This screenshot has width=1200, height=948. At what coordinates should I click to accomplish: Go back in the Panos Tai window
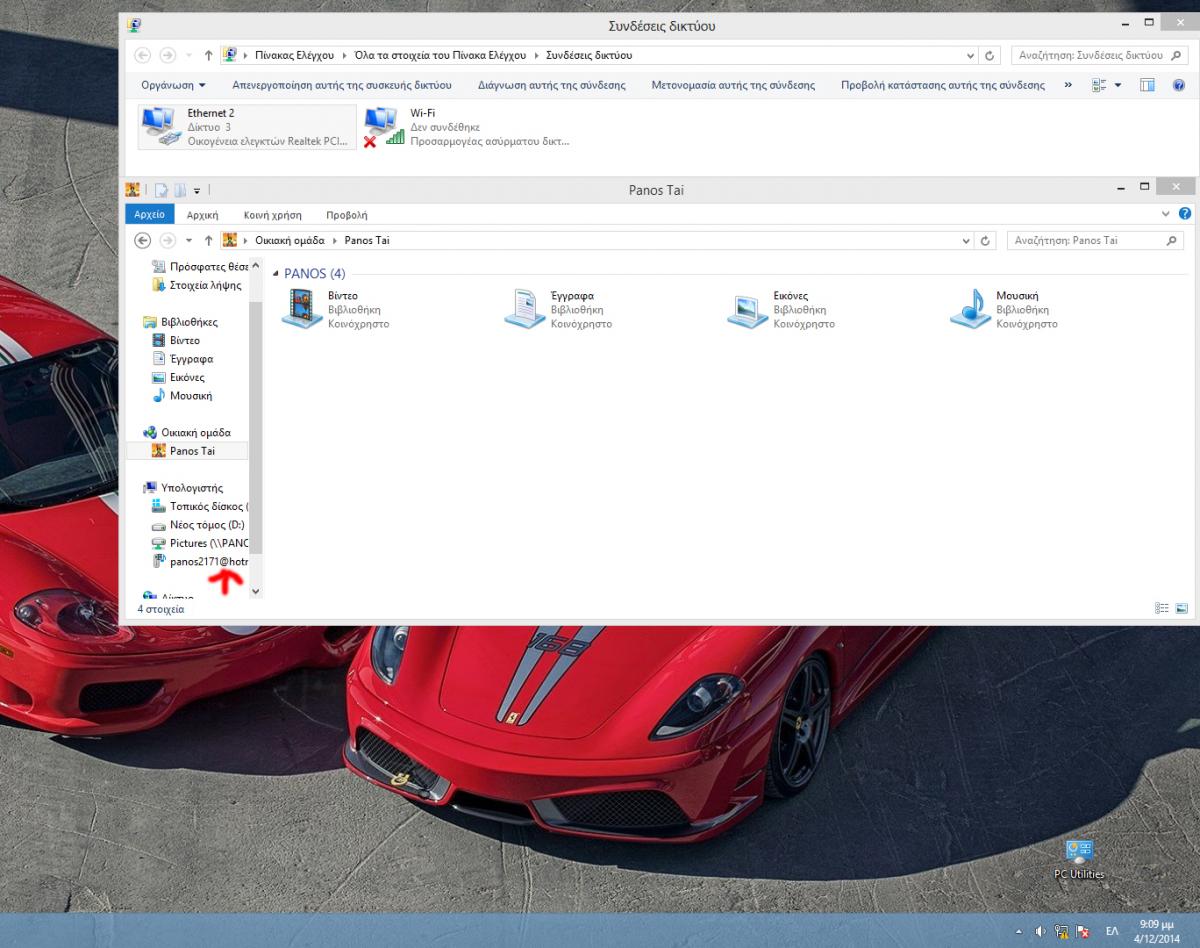click(143, 240)
